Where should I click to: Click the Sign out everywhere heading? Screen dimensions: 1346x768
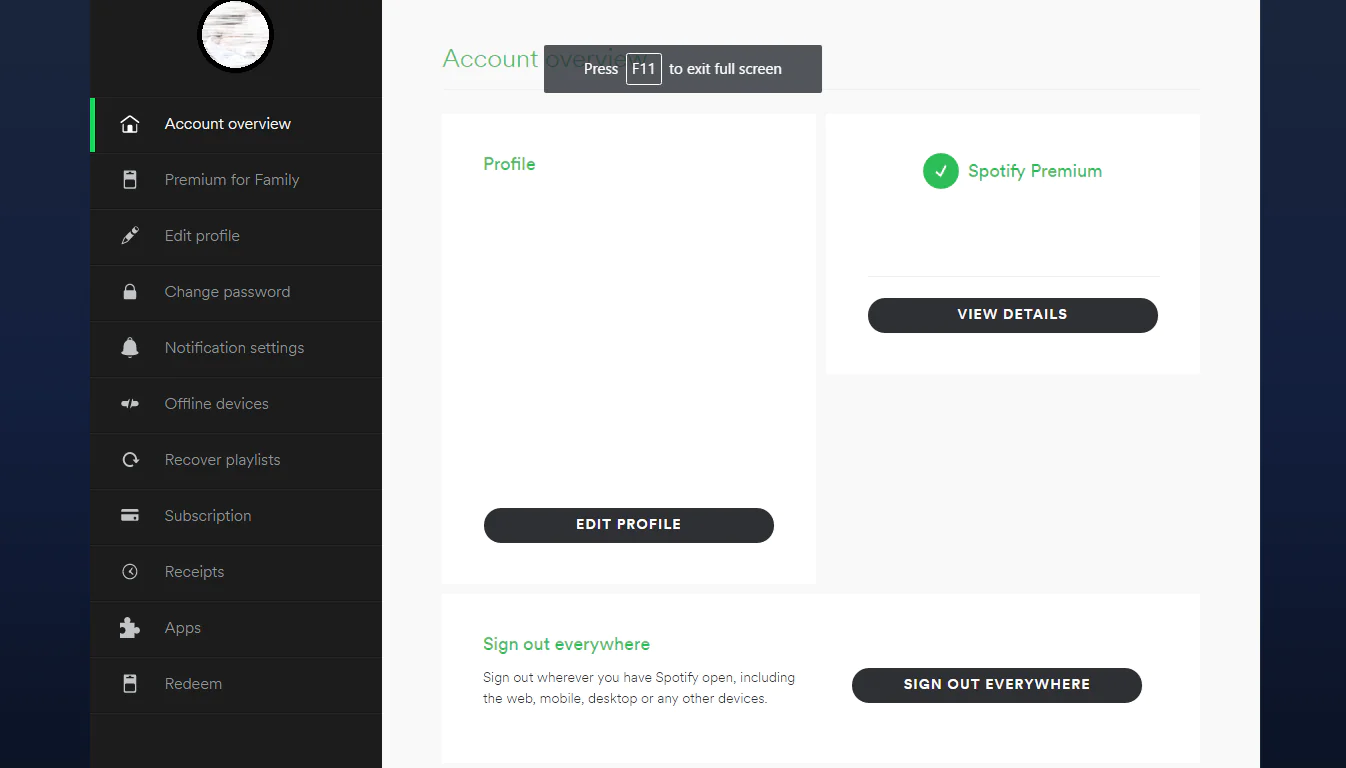[x=566, y=644]
